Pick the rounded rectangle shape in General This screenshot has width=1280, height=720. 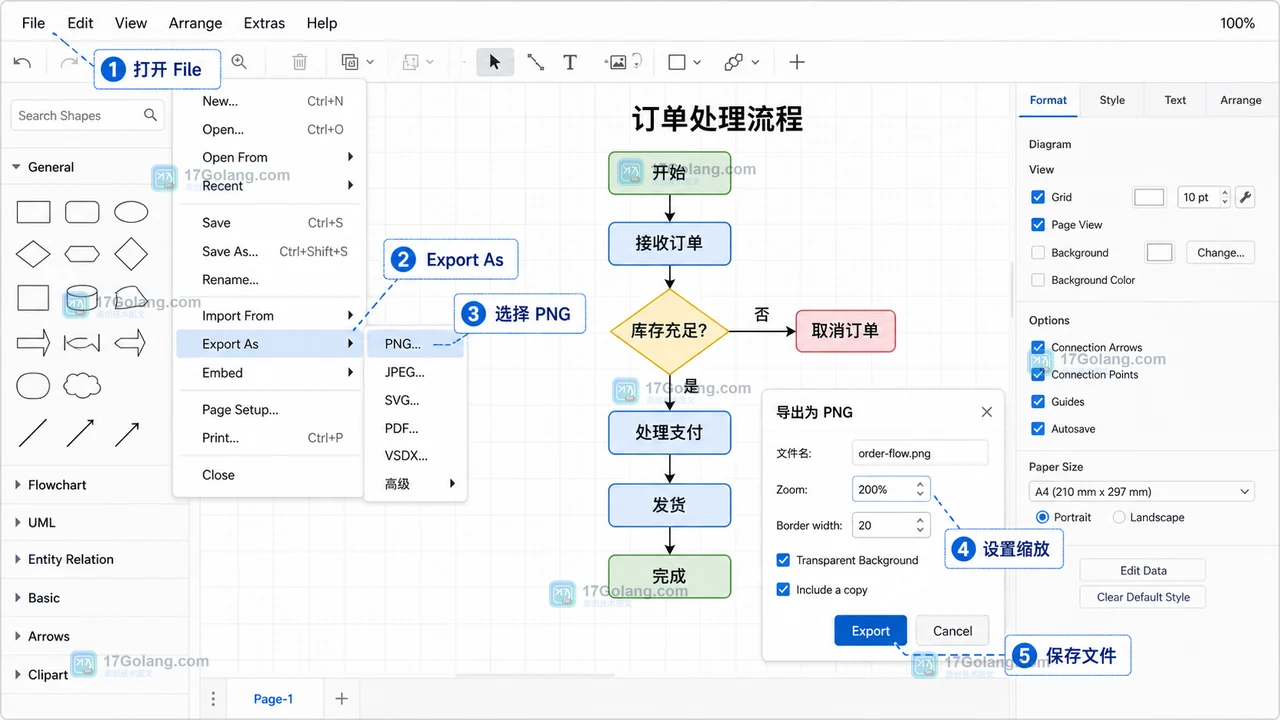point(82,212)
